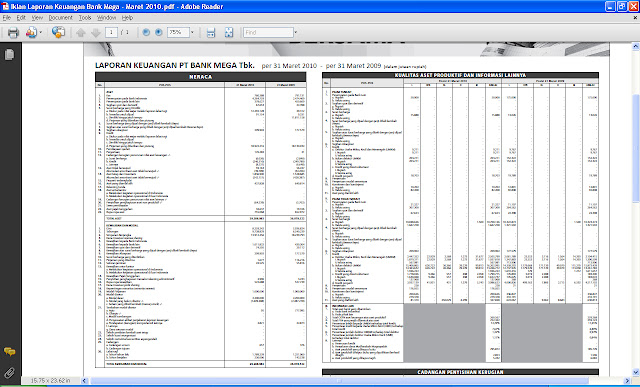The height and width of the screenshot is (387, 640).
Task: Click the 'CADANGAN PENYISIHAN KERUGIAN' header
Action: 460,372
